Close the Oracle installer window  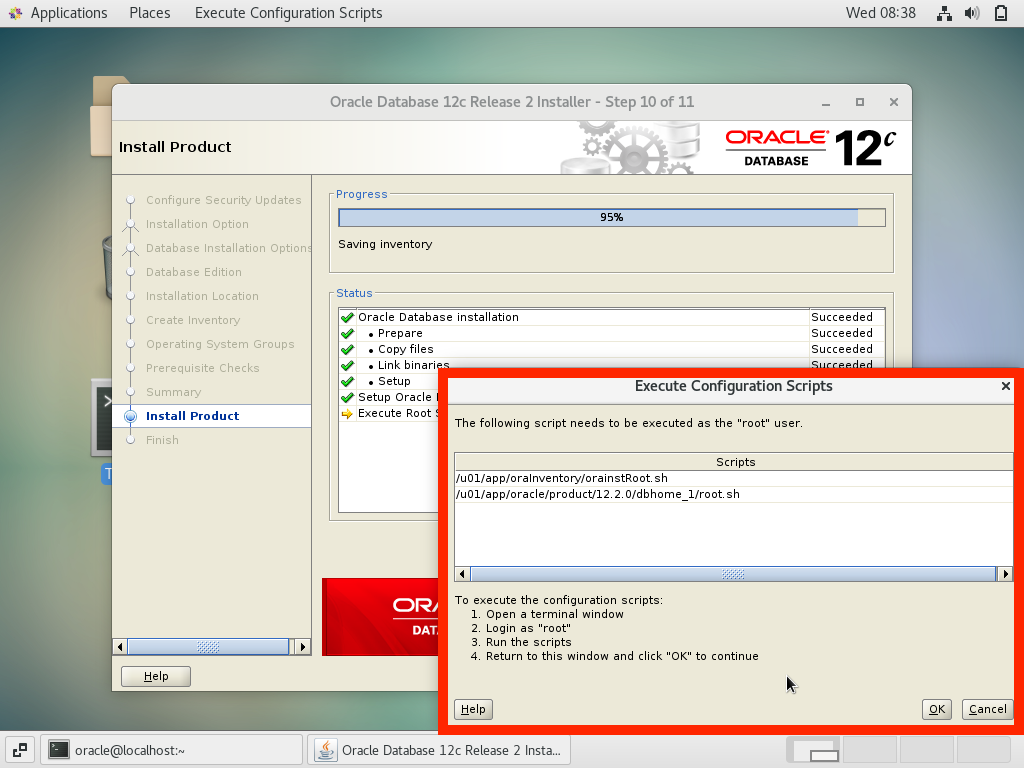coord(894,103)
